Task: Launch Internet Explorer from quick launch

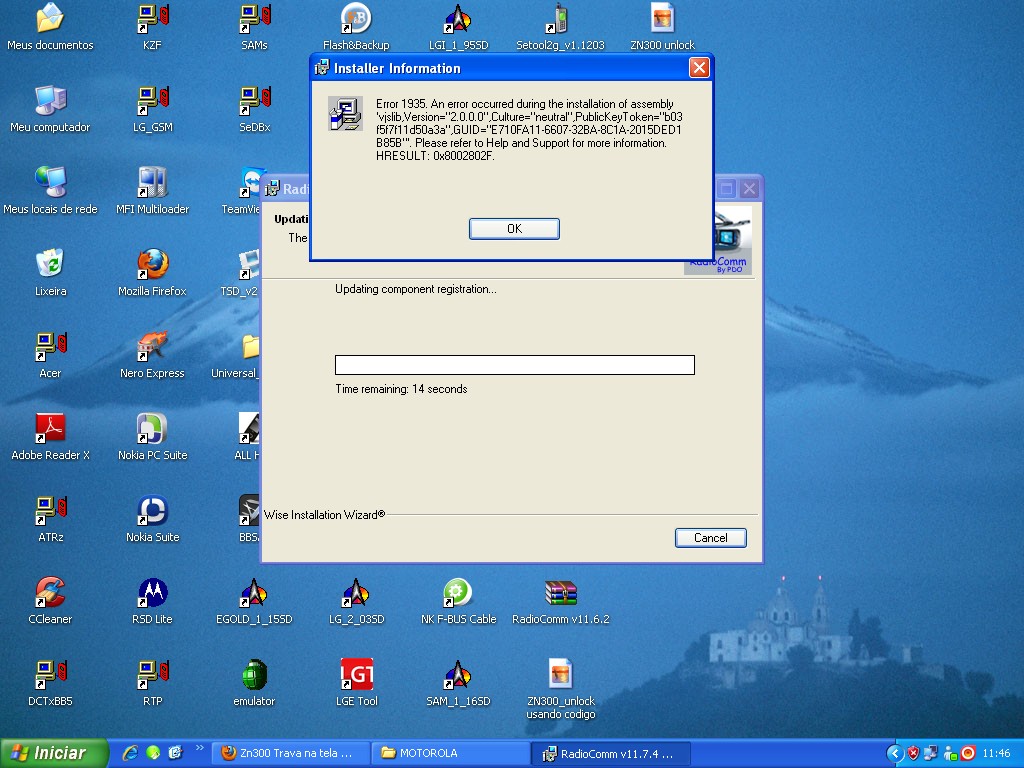Action: tap(130, 753)
